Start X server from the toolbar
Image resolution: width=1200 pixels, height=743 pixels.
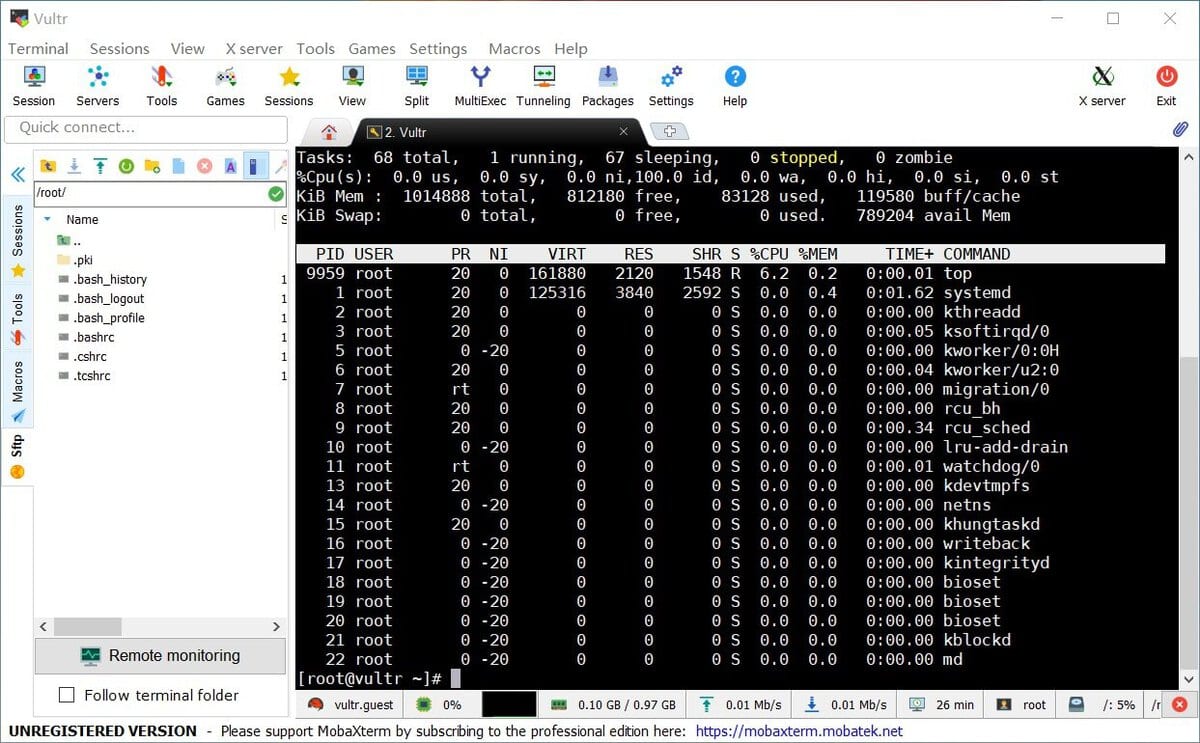click(x=1102, y=85)
